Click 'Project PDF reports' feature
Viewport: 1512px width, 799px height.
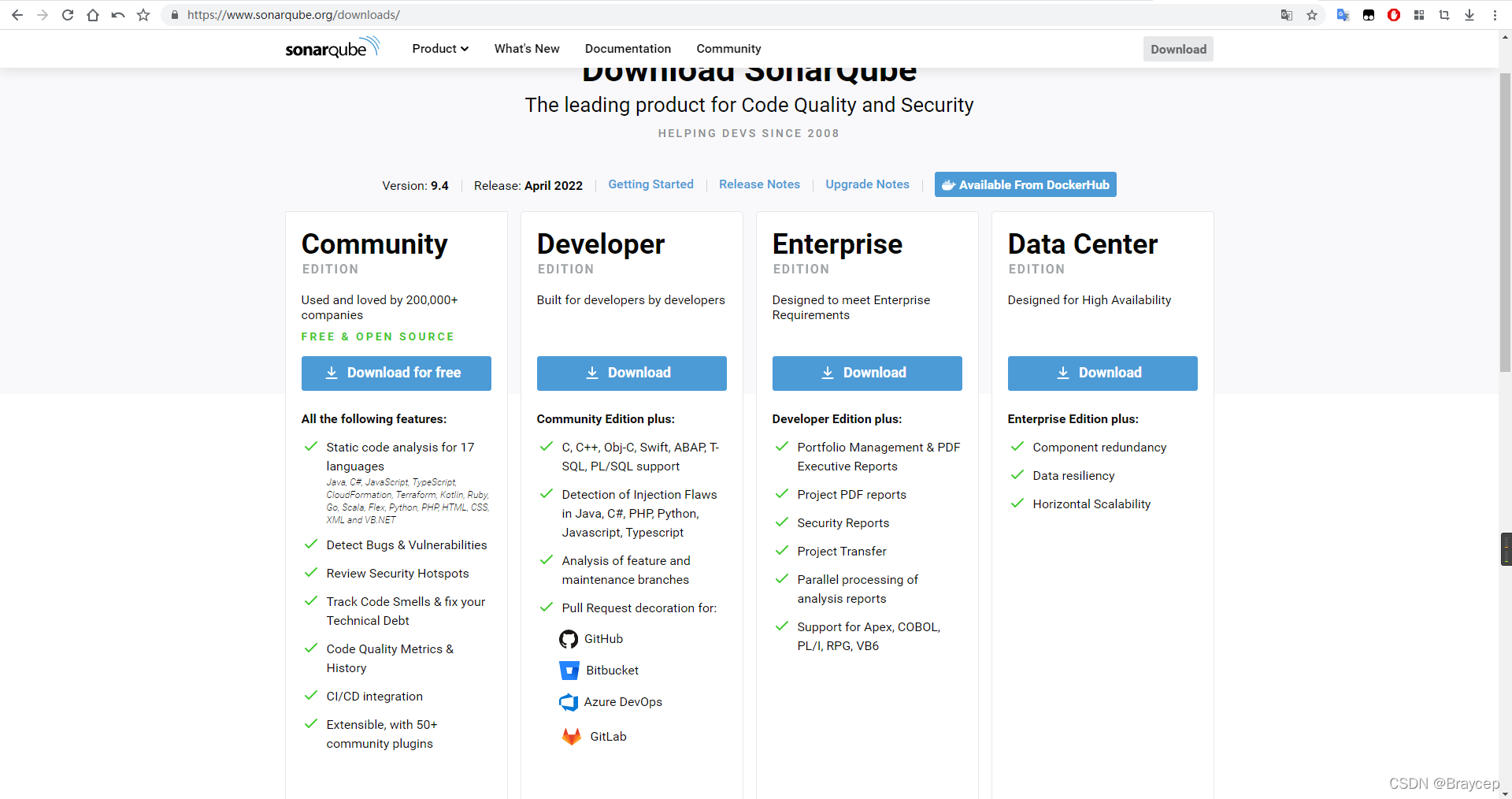pyautogui.click(x=851, y=495)
